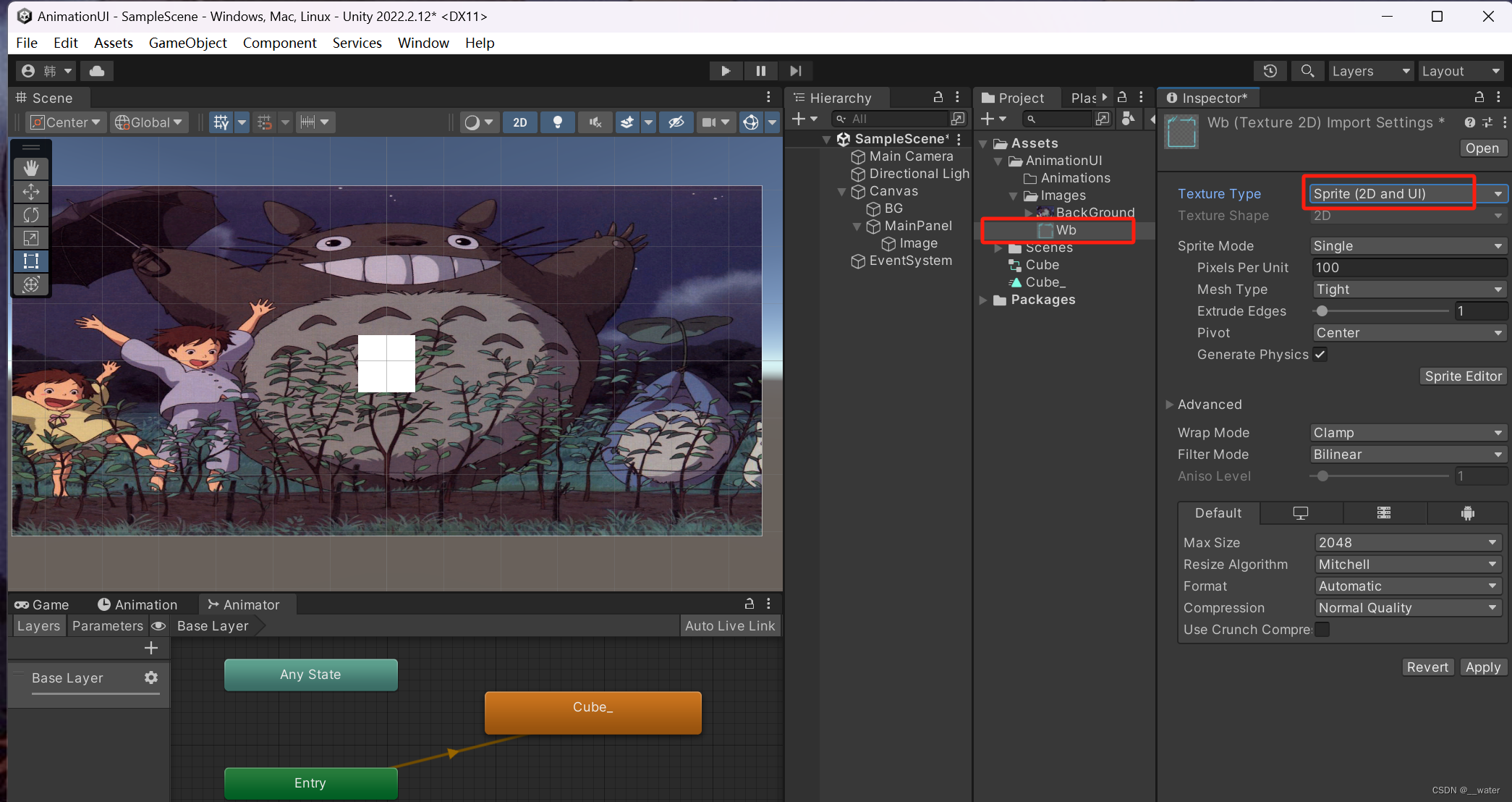The height and width of the screenshot is (802, 1512).
Task: Open the Layers dropdown
Action: click(x=1371, y=71)
